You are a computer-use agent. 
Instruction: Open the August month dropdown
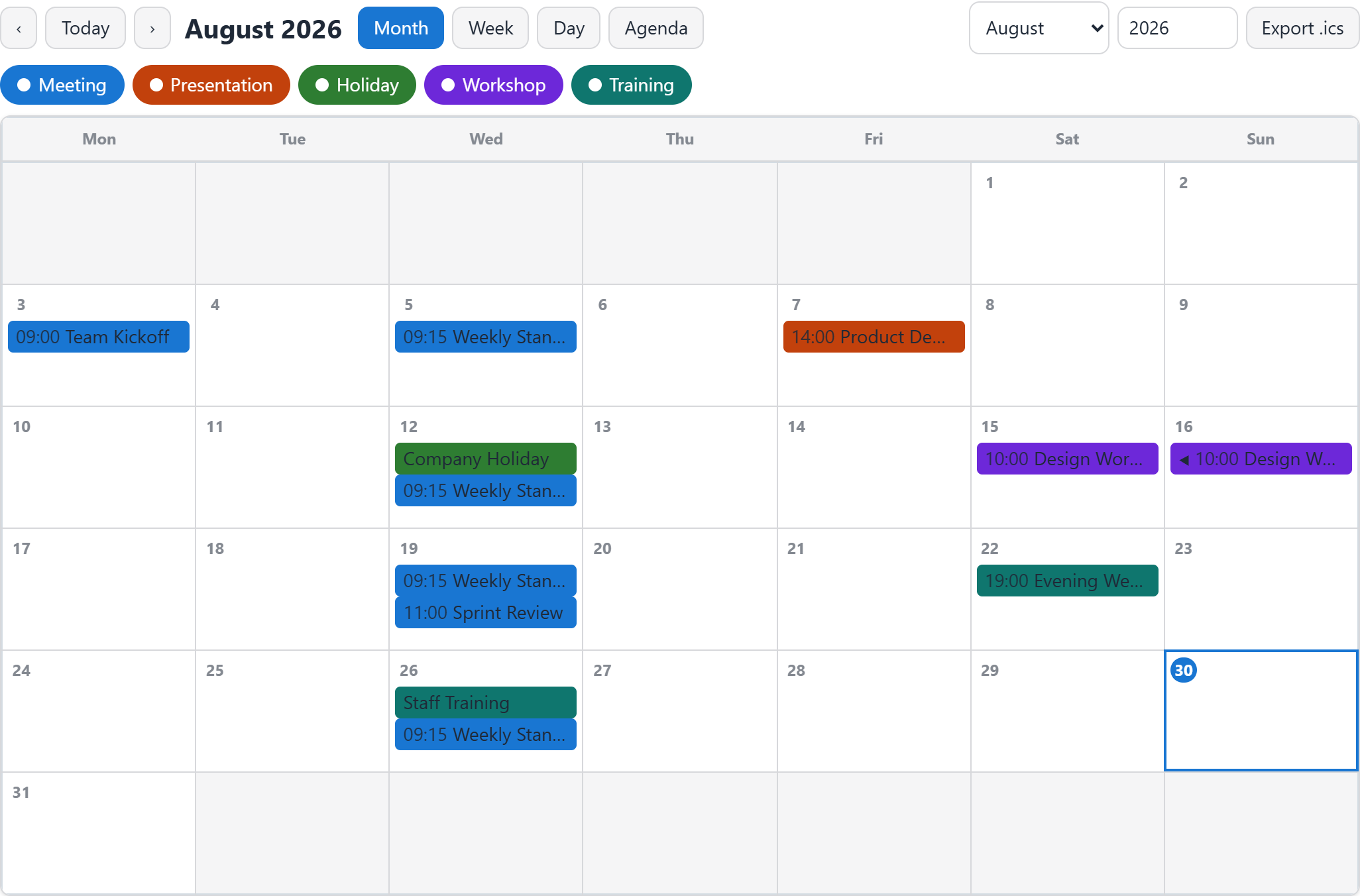1039,28
